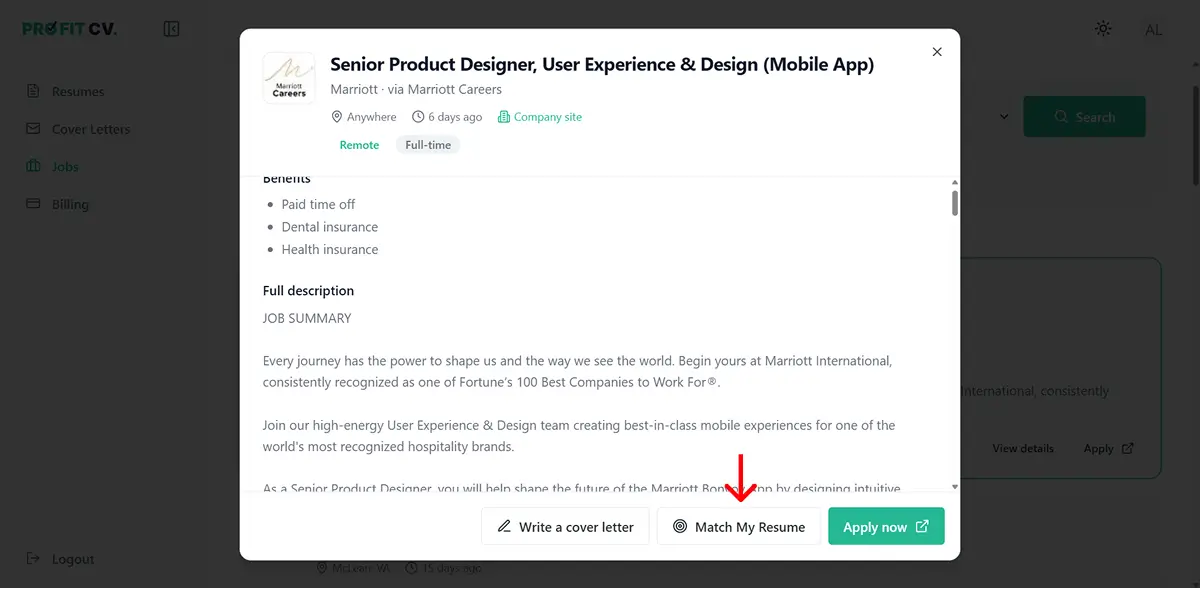Viewport: 1200px width, 589px height.
Task: Click the Remote tag
Action: (359, 145)
